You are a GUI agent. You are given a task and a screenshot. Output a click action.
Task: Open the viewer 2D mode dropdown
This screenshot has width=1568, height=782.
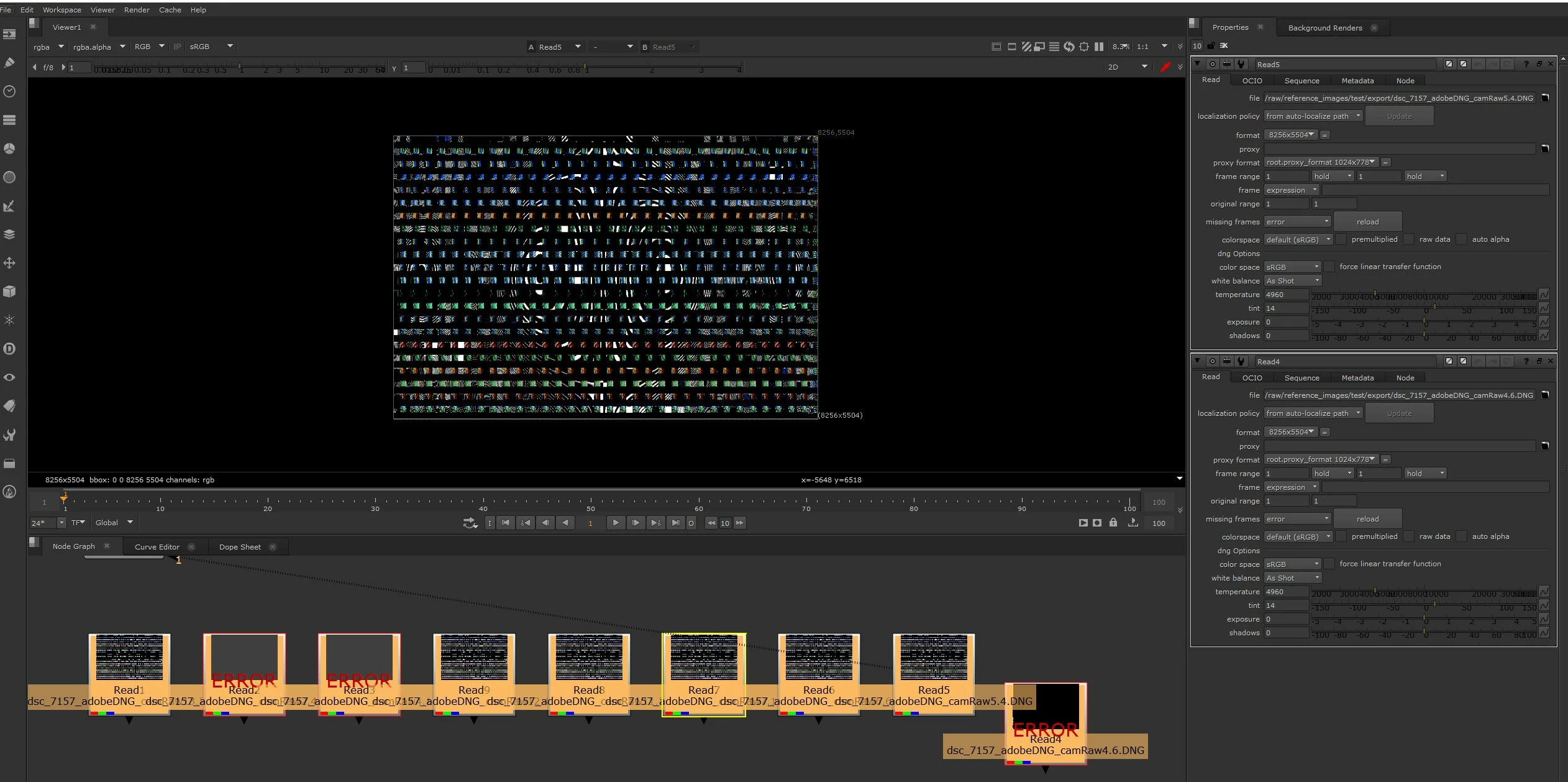[x=1128, y=67]
